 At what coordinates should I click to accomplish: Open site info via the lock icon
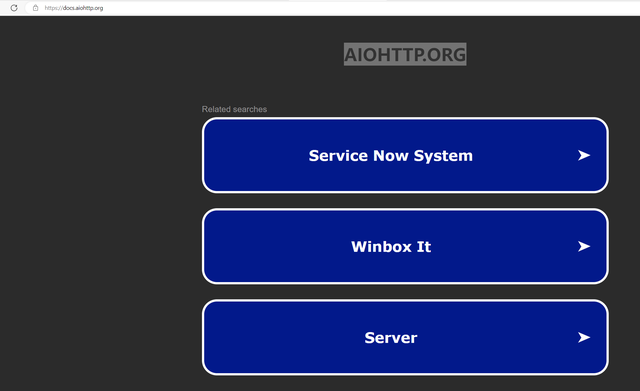(x=36, y=8)
